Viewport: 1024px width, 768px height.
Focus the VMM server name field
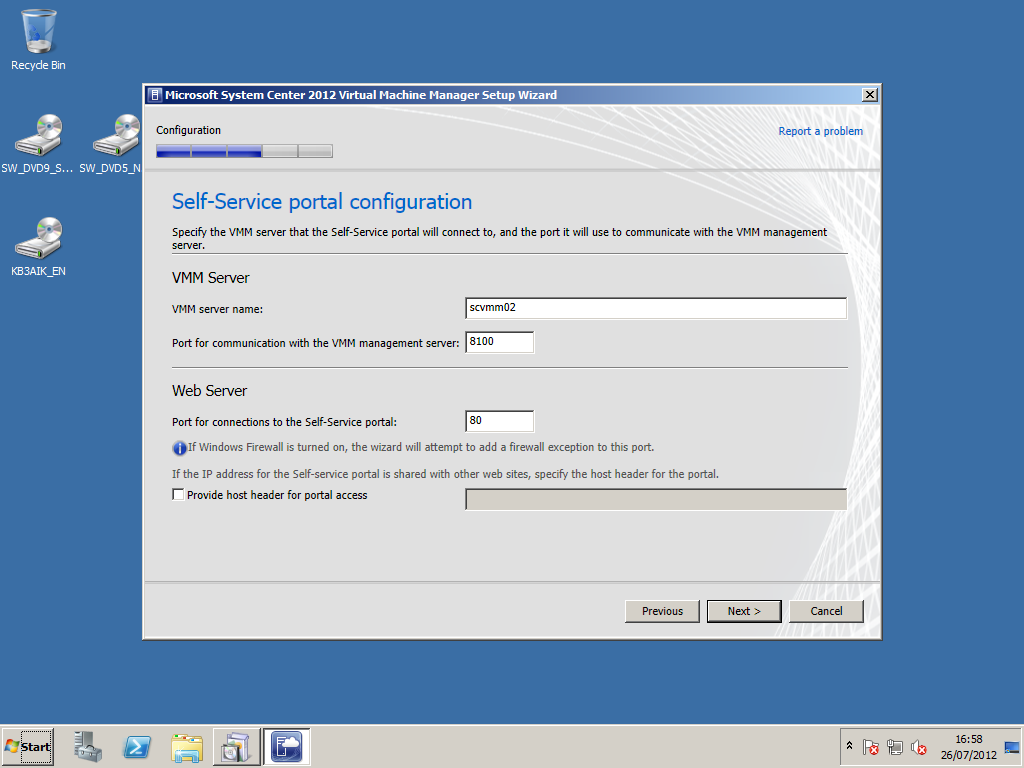(x=656, y=308)
